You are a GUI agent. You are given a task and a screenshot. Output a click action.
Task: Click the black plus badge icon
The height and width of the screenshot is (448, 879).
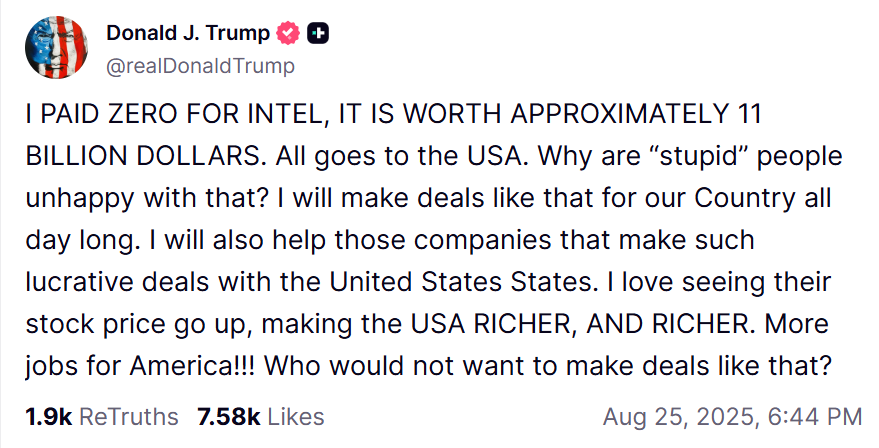[318, 33]
